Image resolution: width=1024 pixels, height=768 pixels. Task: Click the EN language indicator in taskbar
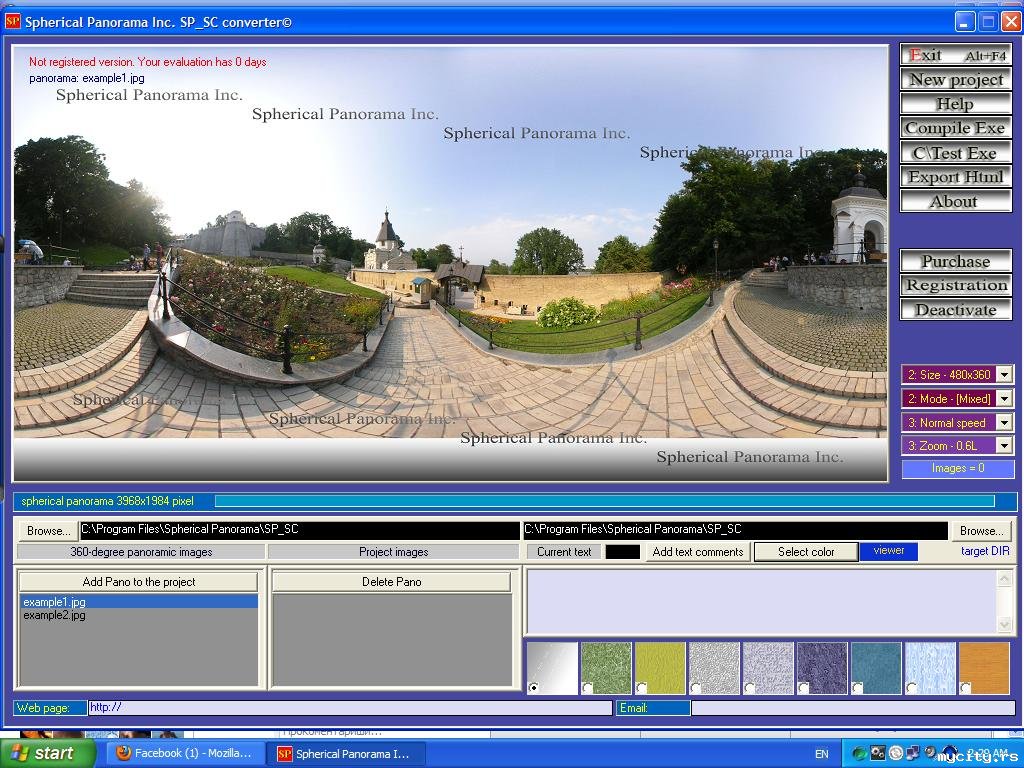822,754
